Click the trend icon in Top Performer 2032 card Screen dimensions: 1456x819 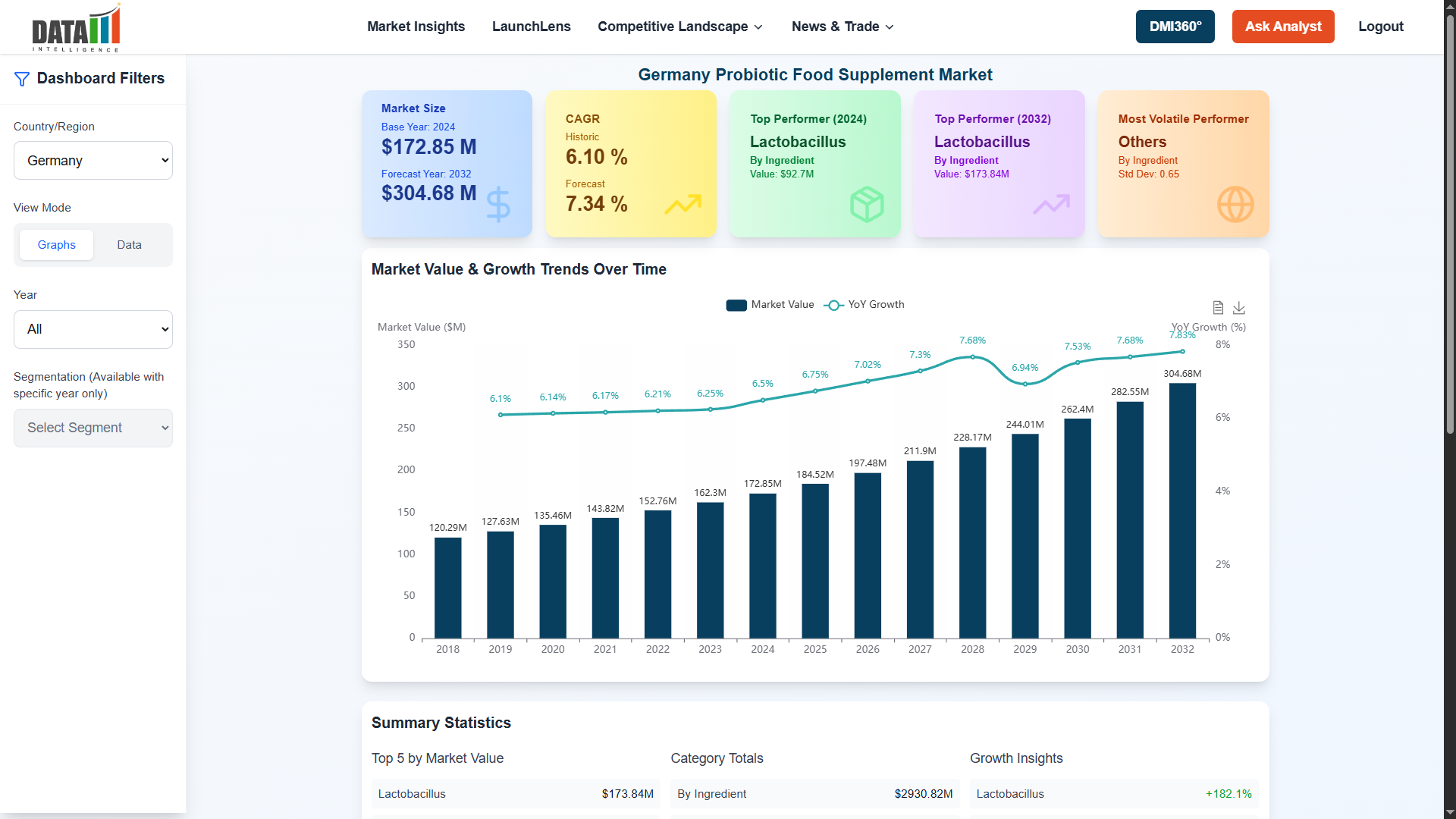click(x=1052, y=204)
